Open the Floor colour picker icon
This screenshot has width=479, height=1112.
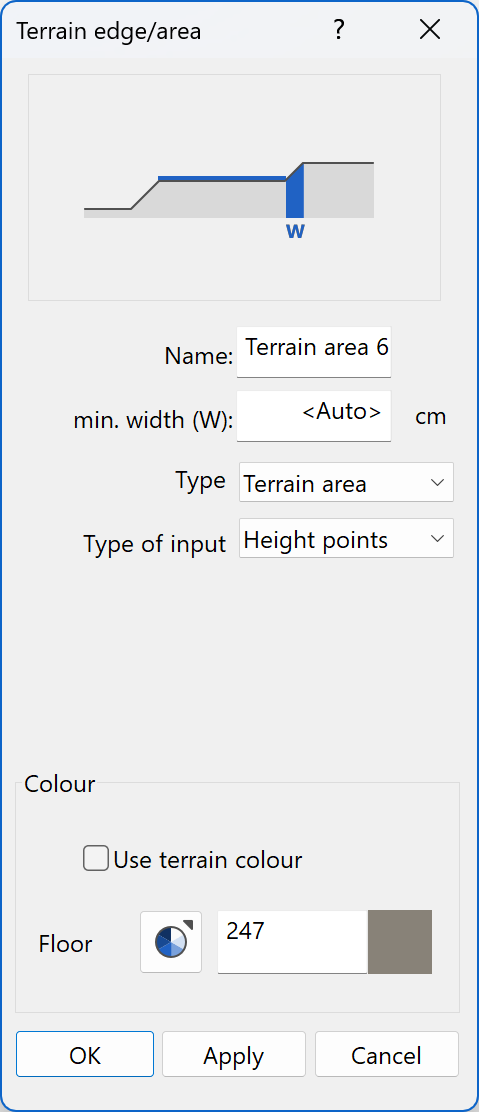point(171,942)
